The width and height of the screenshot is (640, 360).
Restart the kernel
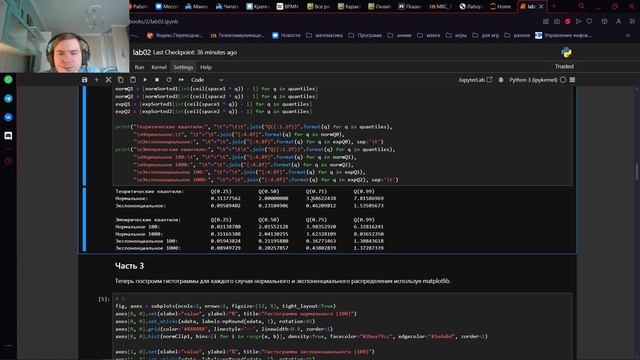point(169,80)
